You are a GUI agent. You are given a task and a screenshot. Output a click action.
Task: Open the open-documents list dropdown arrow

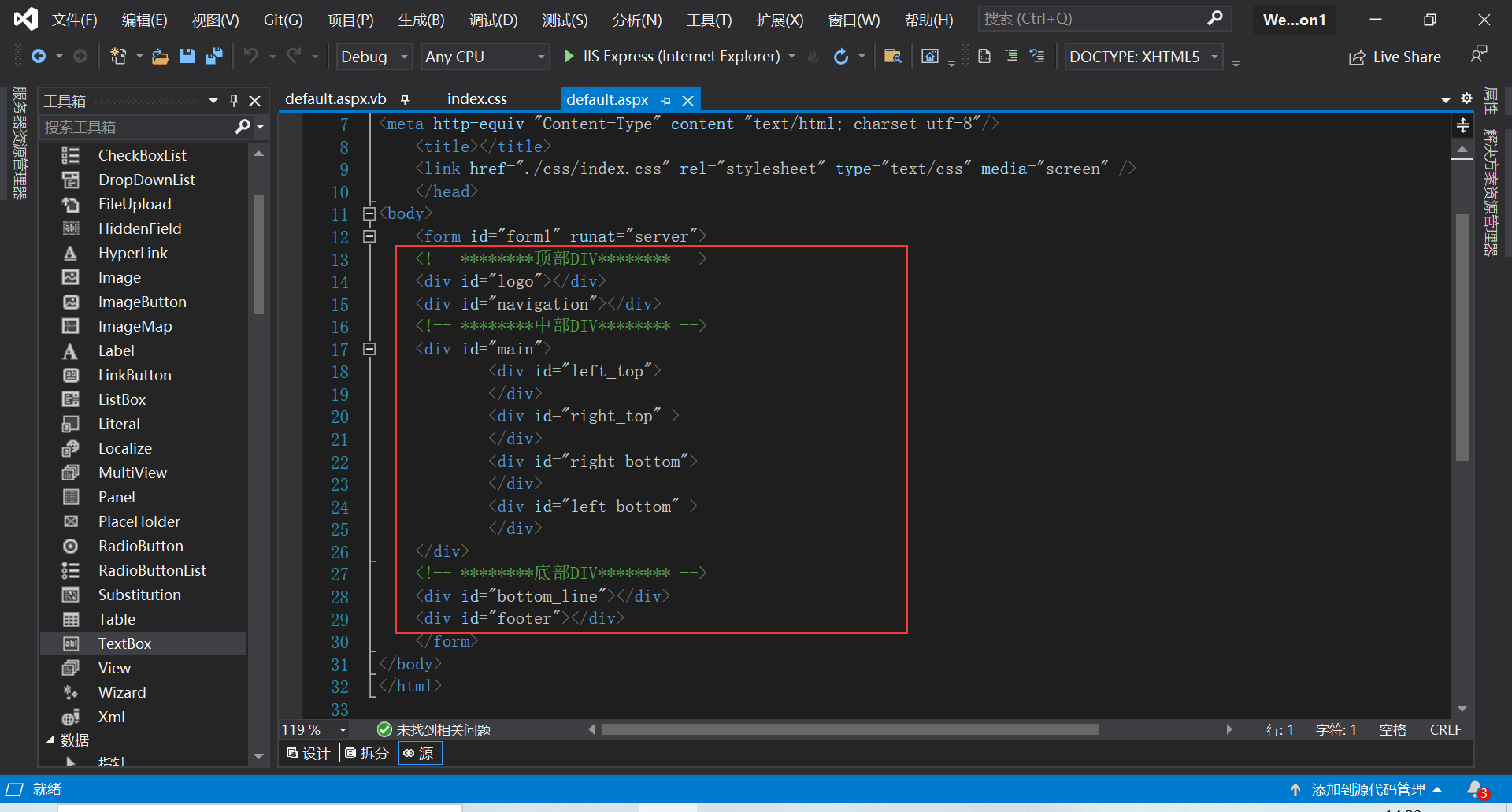[1446, 99]
